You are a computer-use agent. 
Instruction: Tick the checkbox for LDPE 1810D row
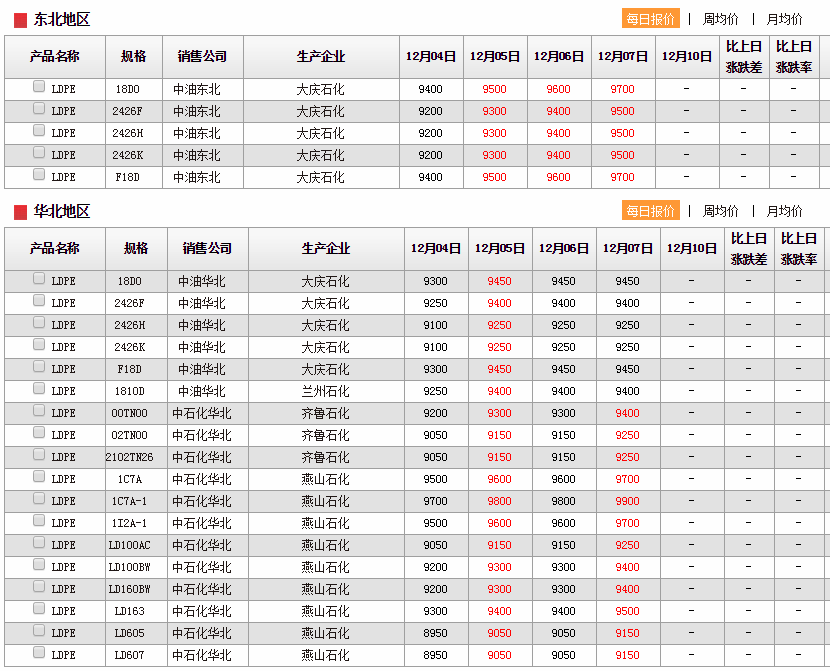pyautogui.click(x=39, y=389)
